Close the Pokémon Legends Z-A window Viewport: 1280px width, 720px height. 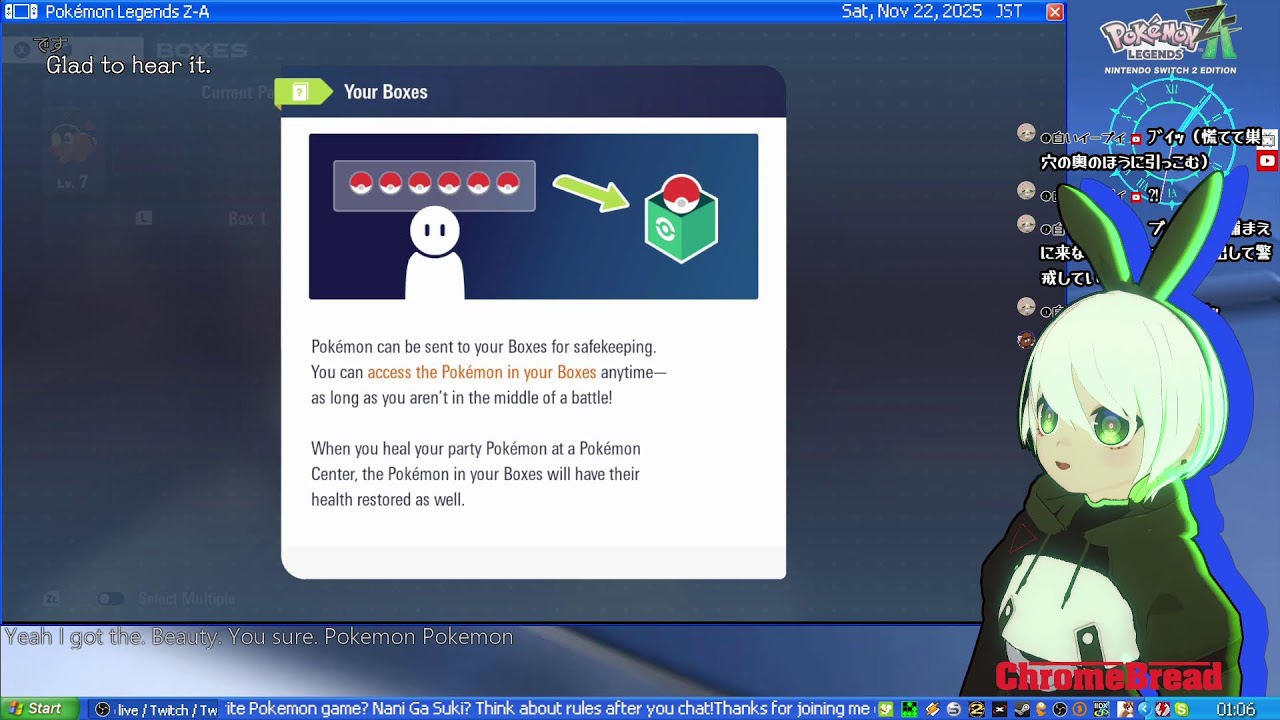coord(1054,12)
